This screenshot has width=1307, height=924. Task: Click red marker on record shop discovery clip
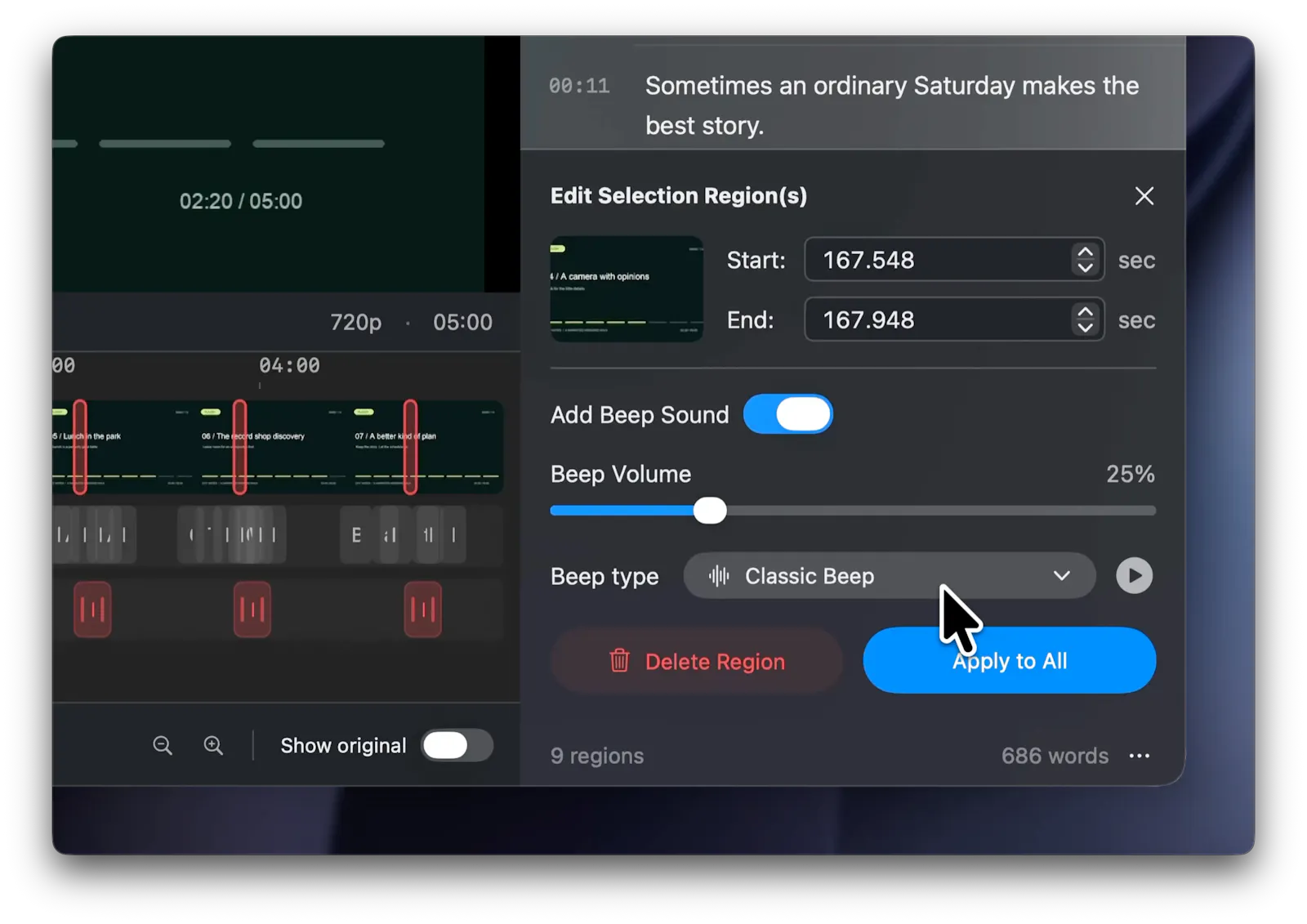239,447
